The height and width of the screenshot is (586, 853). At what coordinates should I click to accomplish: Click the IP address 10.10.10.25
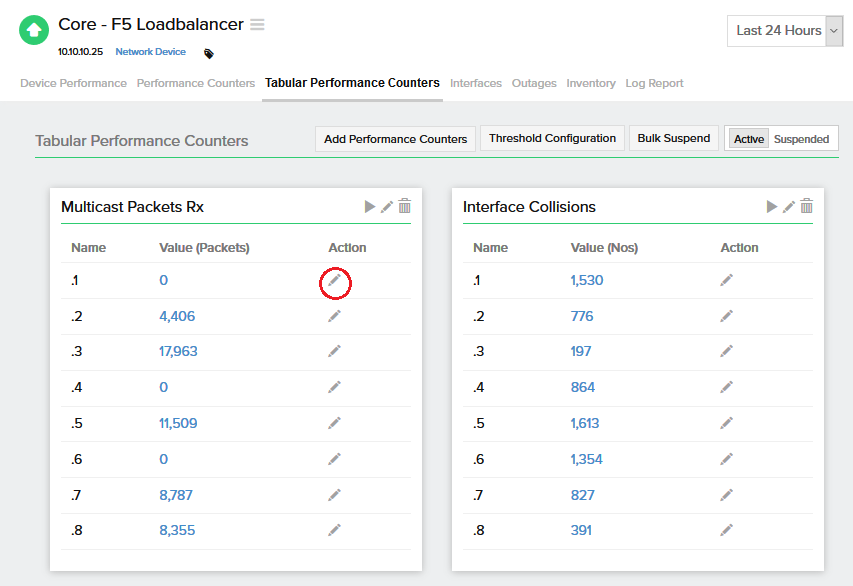pos(81,52)
